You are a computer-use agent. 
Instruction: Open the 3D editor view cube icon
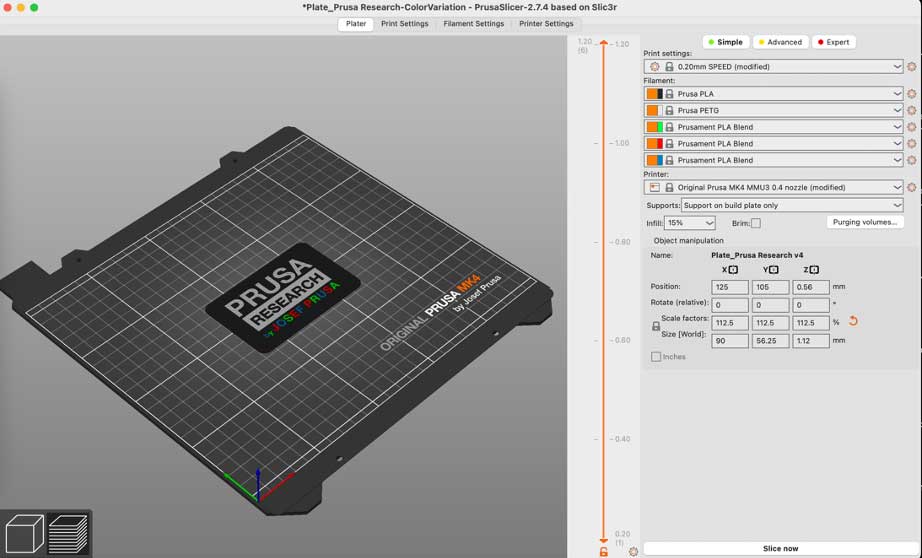click(x=24, y=533)
